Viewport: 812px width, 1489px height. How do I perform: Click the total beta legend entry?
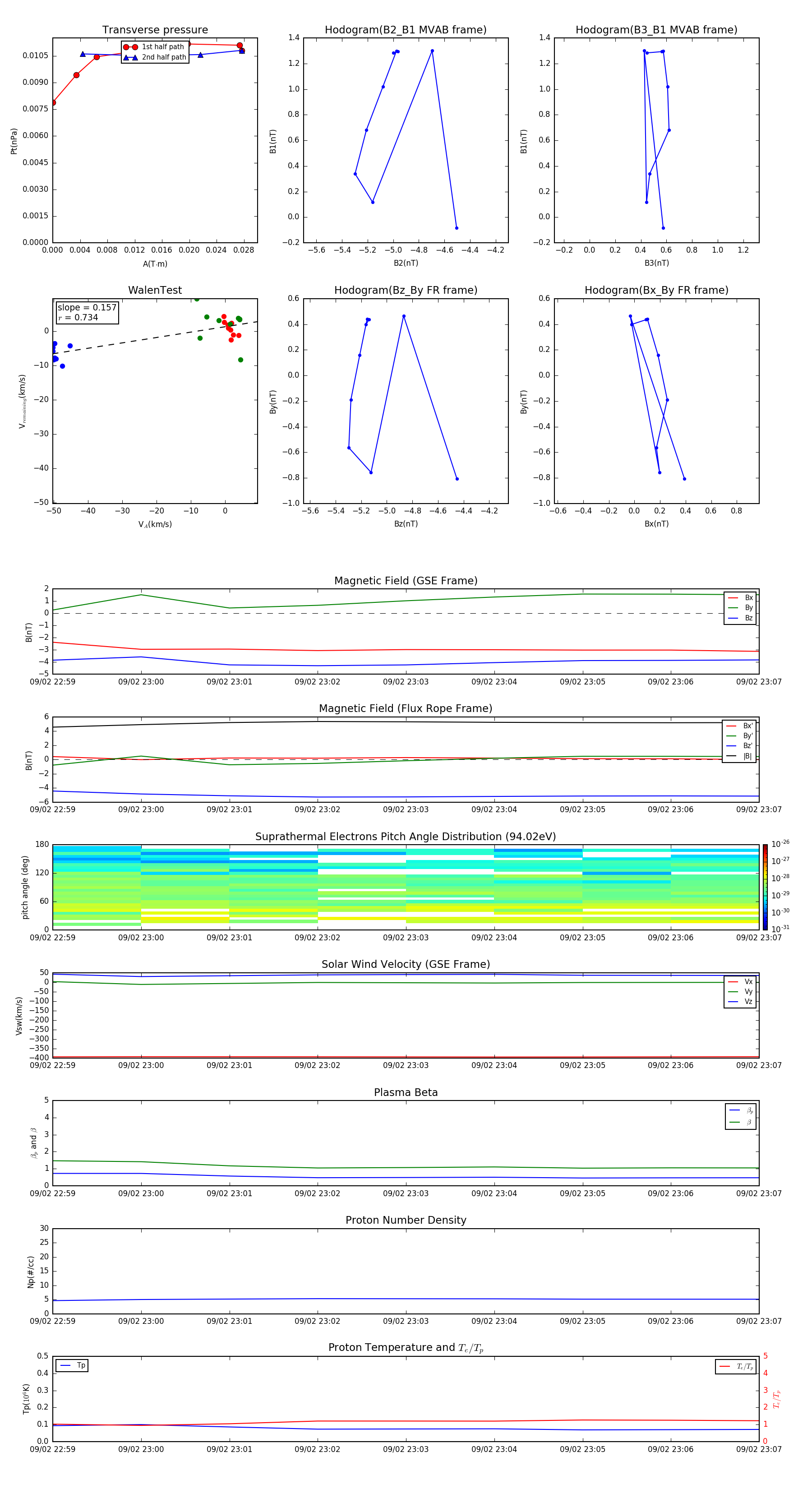(x=741, y=1122)
